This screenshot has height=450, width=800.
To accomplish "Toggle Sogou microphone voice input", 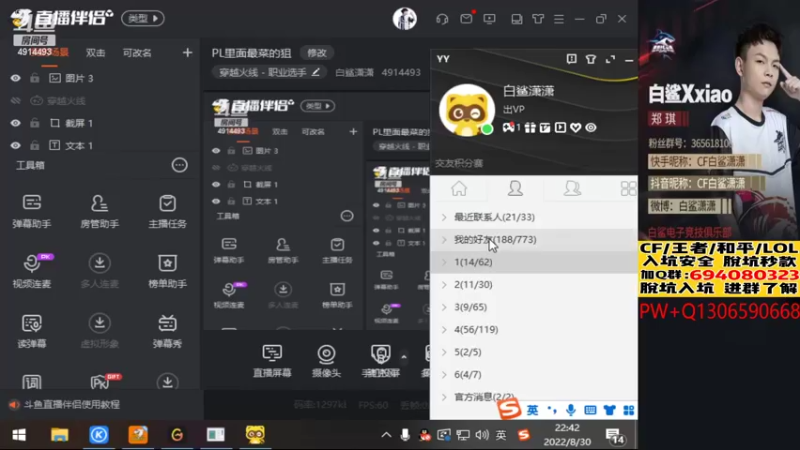I will [571, 410].
